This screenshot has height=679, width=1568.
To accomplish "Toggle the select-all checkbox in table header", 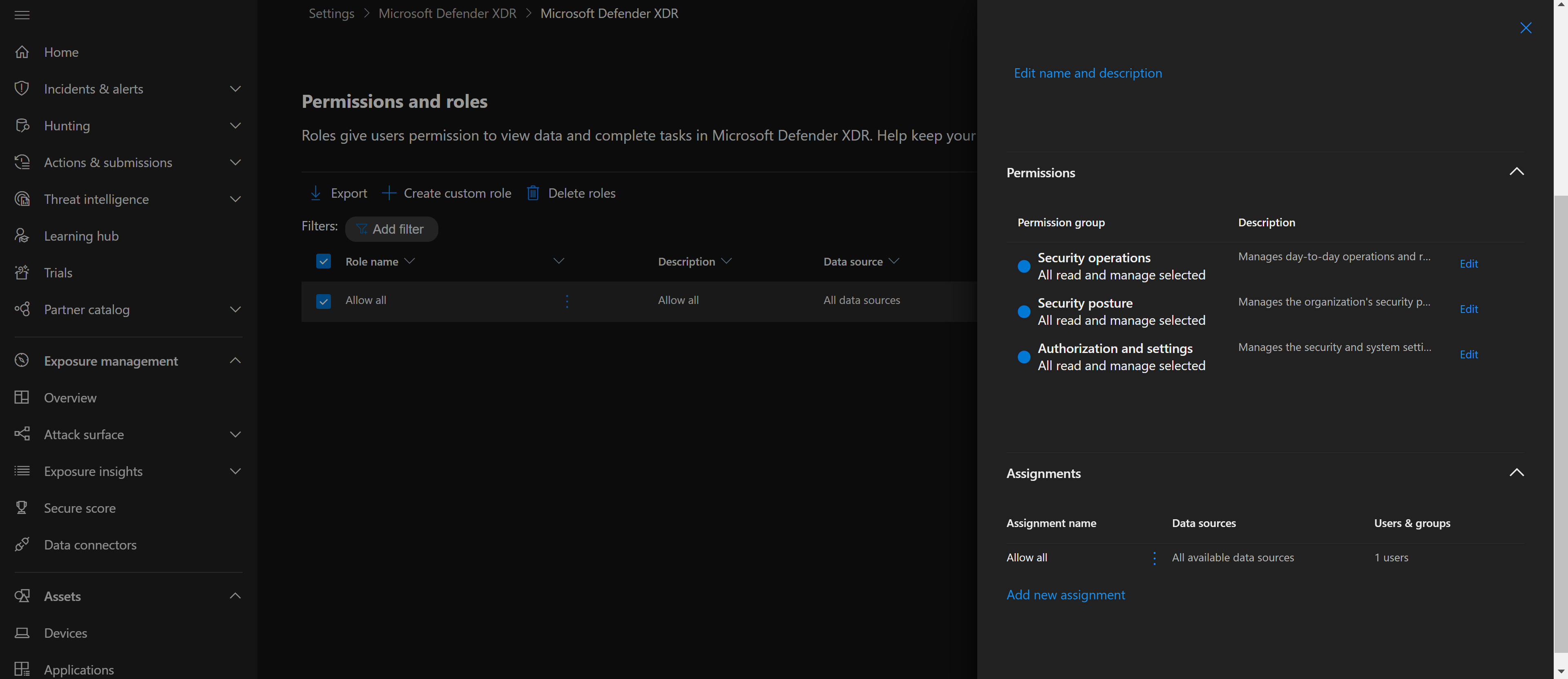I will (323, 261).
